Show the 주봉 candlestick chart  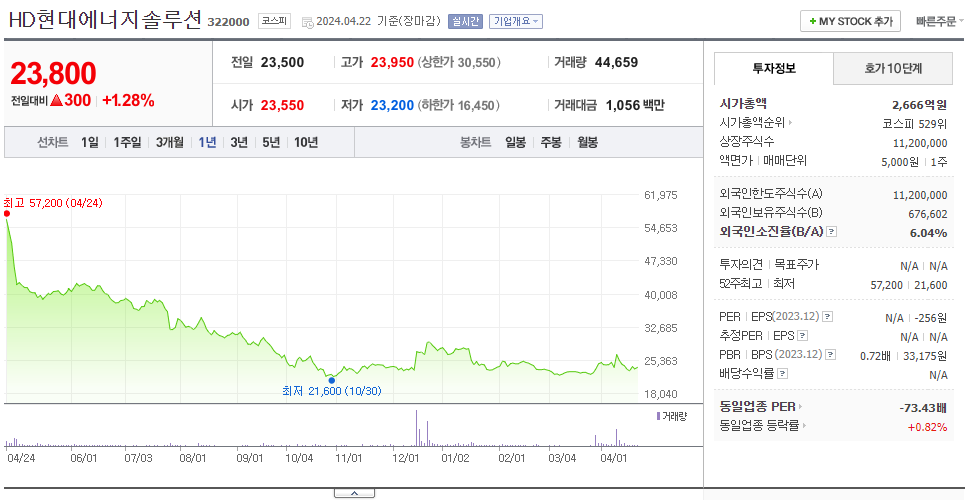pyautogui.click(x=551, y=143)
